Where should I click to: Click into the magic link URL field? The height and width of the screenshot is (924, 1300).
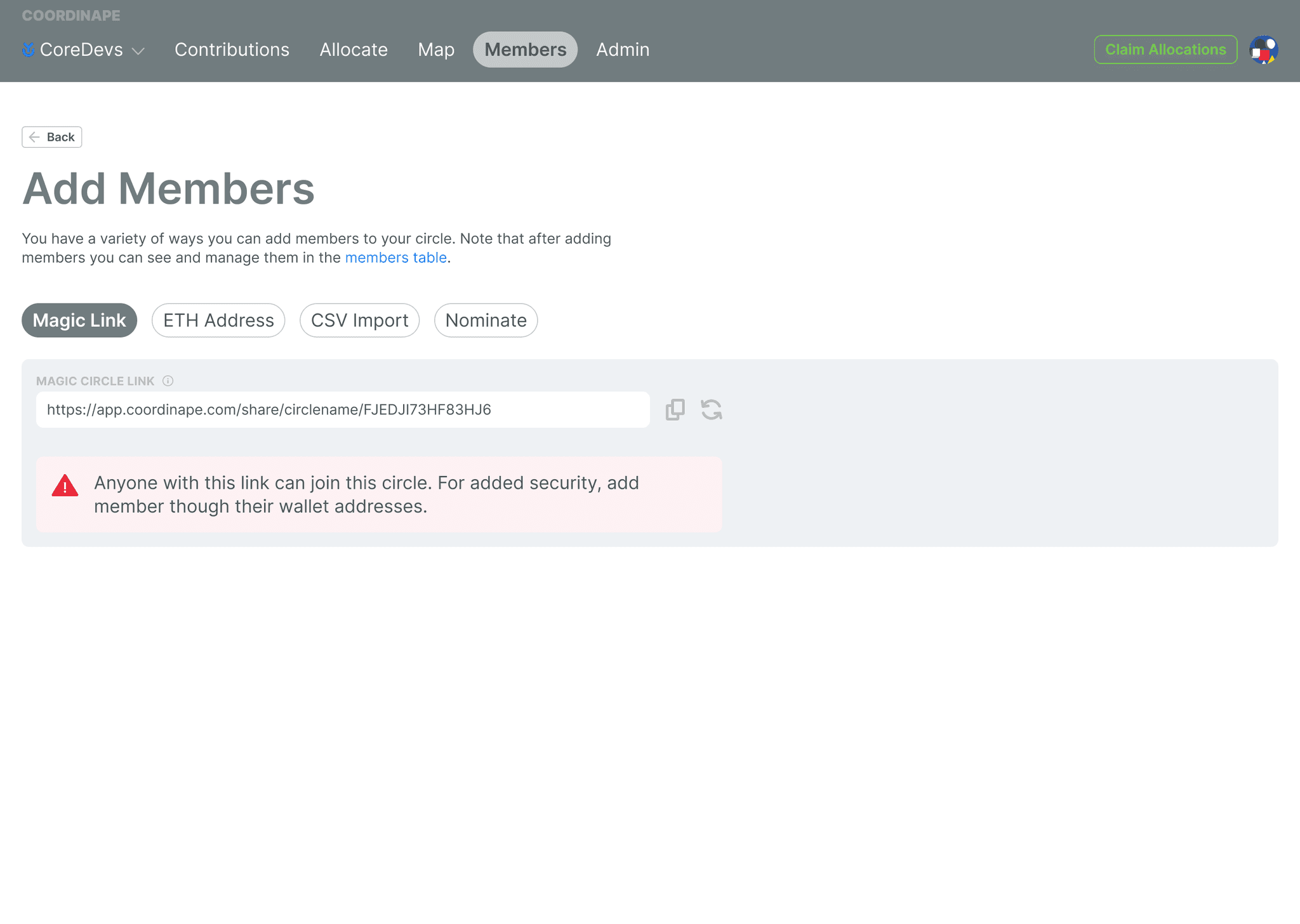343,410
